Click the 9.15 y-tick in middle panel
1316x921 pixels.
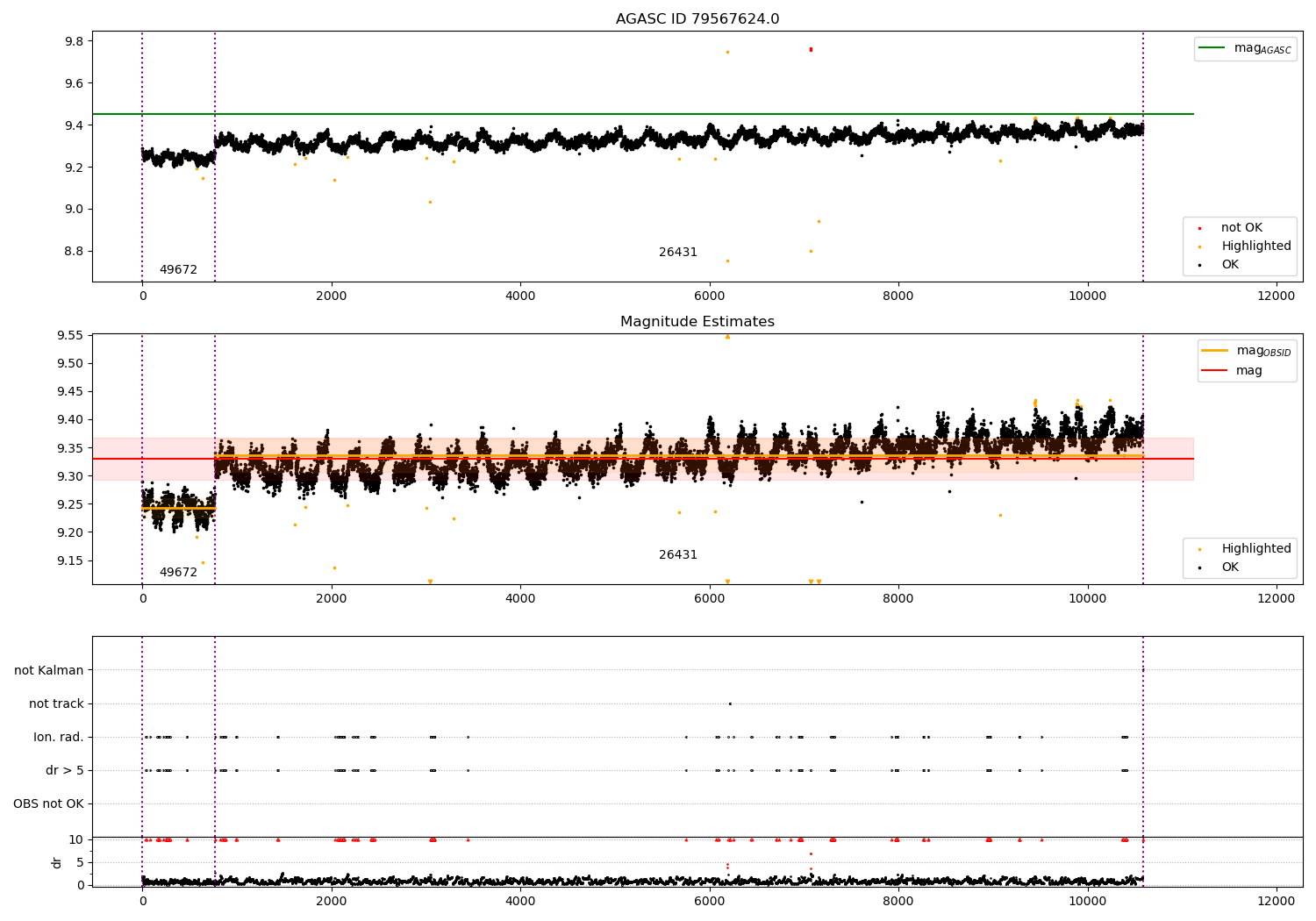71,561
